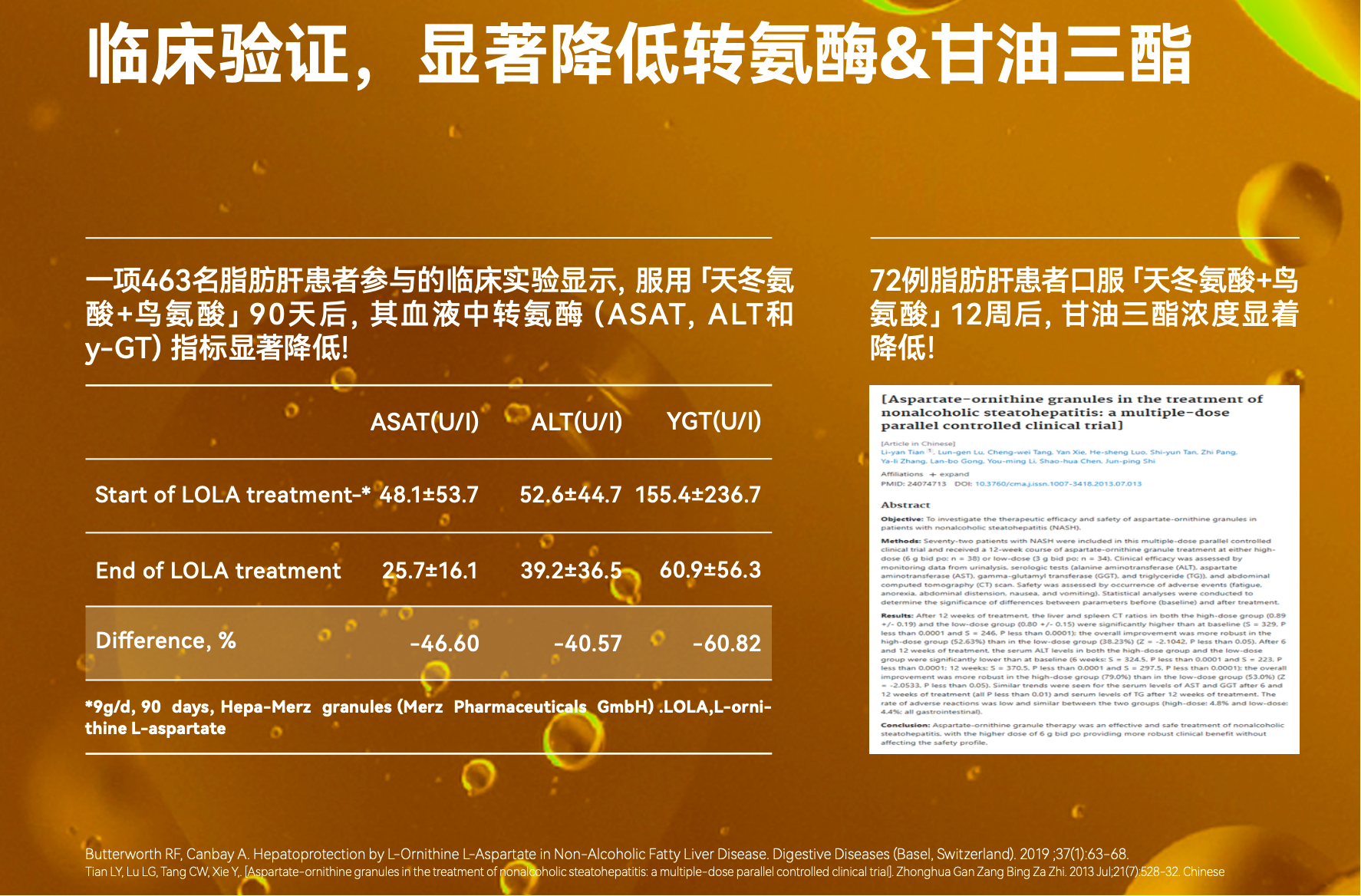
Task: Select the Start of LOLA treatment row label
Action: pos(232,495)
